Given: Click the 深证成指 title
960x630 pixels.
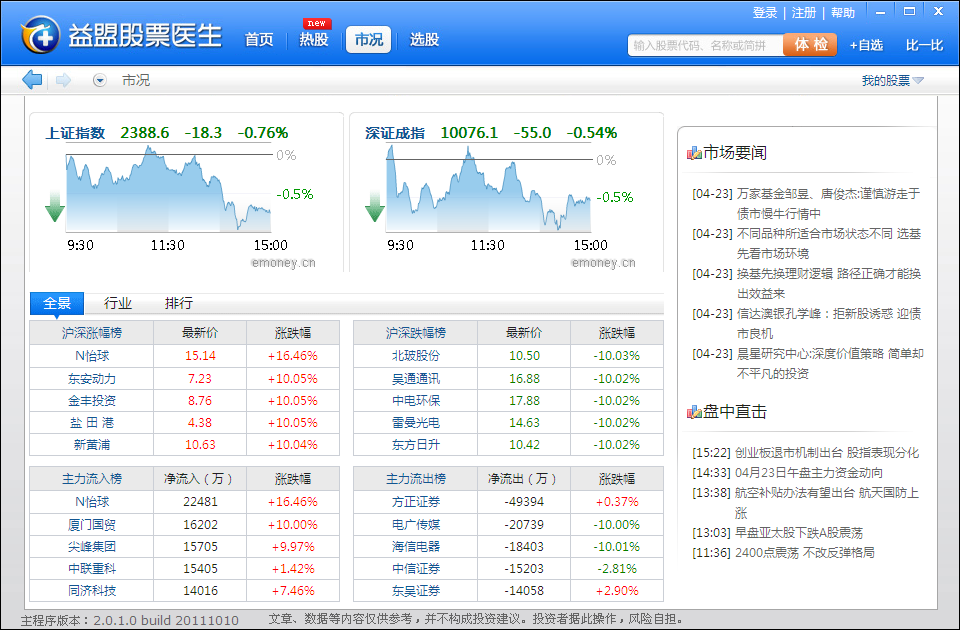Looking at the screenshot, I should click(395, 133).
